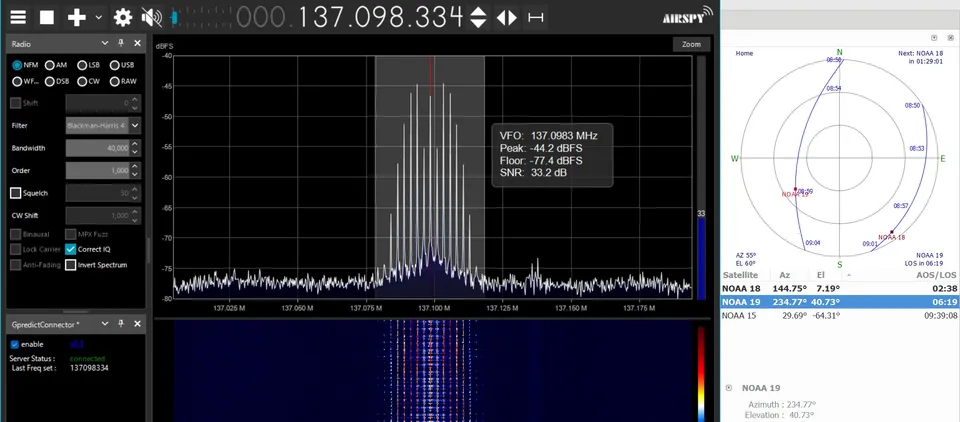Open the hamburger main menu
960x422 pixels.
18,17
